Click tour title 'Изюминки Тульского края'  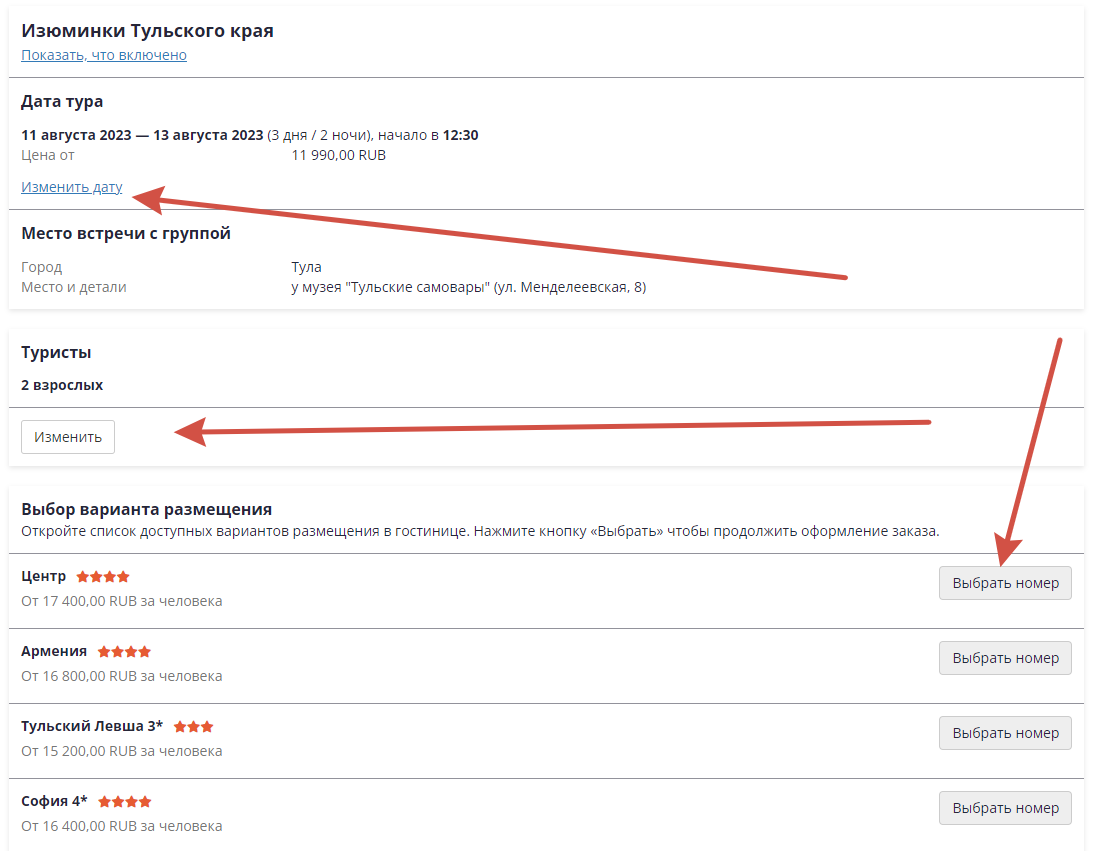[147, 31]
